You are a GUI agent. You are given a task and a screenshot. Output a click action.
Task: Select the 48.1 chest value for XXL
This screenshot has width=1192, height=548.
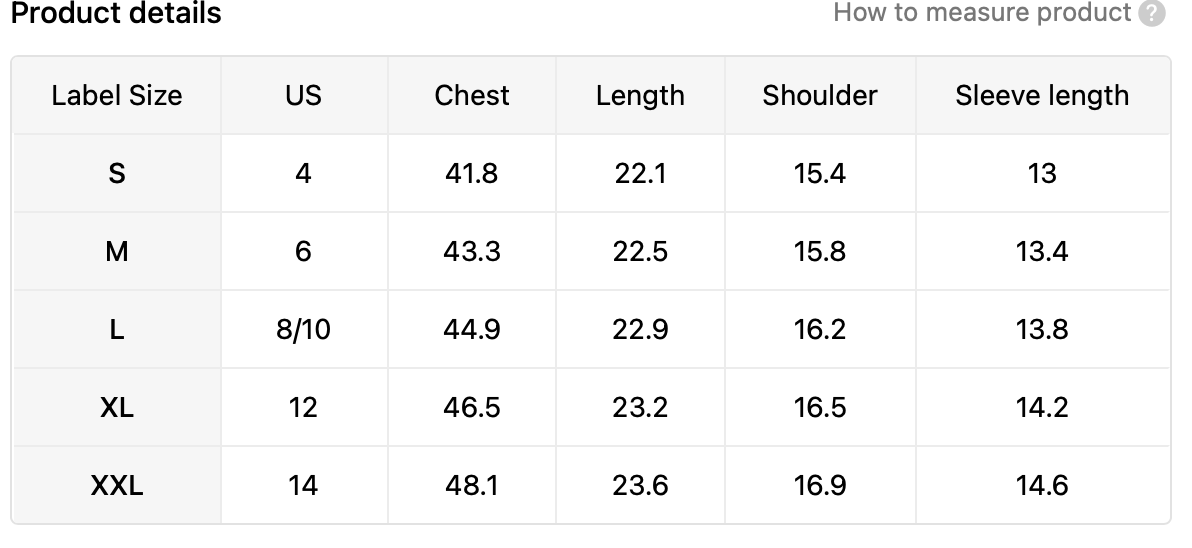click(472, 486)
